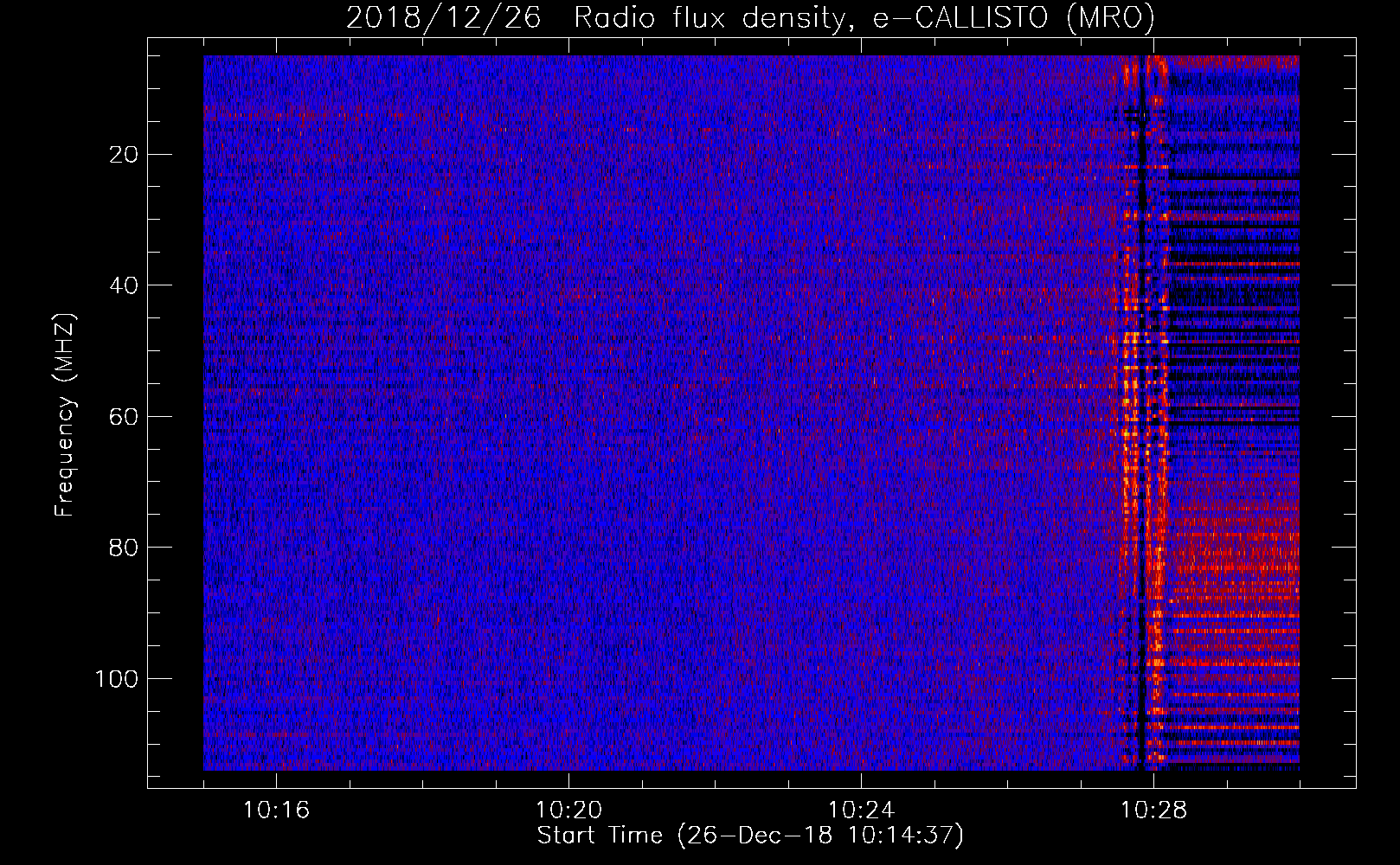
Task: Click the 10:28 time tick label
Action: (1153, 811)
